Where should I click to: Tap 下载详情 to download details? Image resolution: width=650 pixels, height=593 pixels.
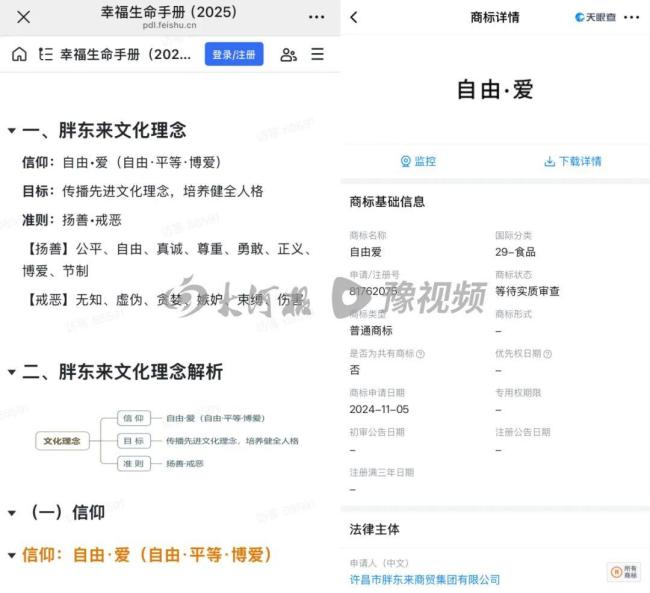coord(572,161)
